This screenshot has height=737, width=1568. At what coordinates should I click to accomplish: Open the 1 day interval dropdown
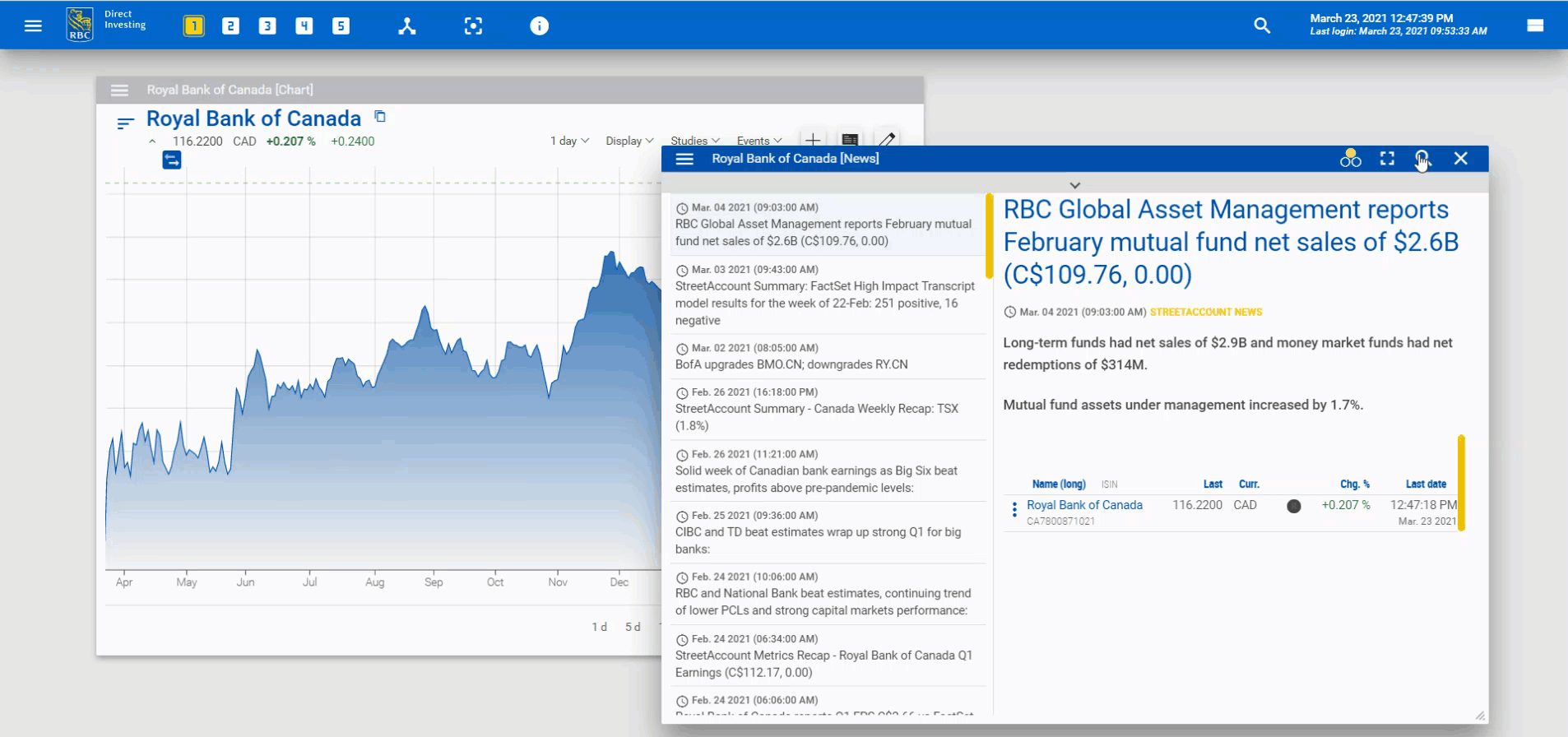569,141
